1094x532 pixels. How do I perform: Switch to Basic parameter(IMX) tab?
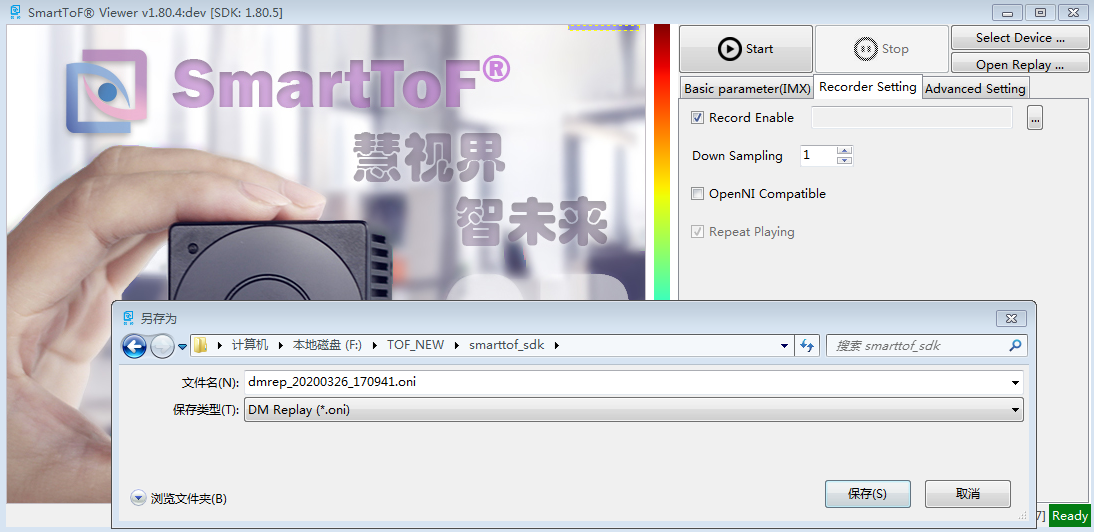click(747, 89)
